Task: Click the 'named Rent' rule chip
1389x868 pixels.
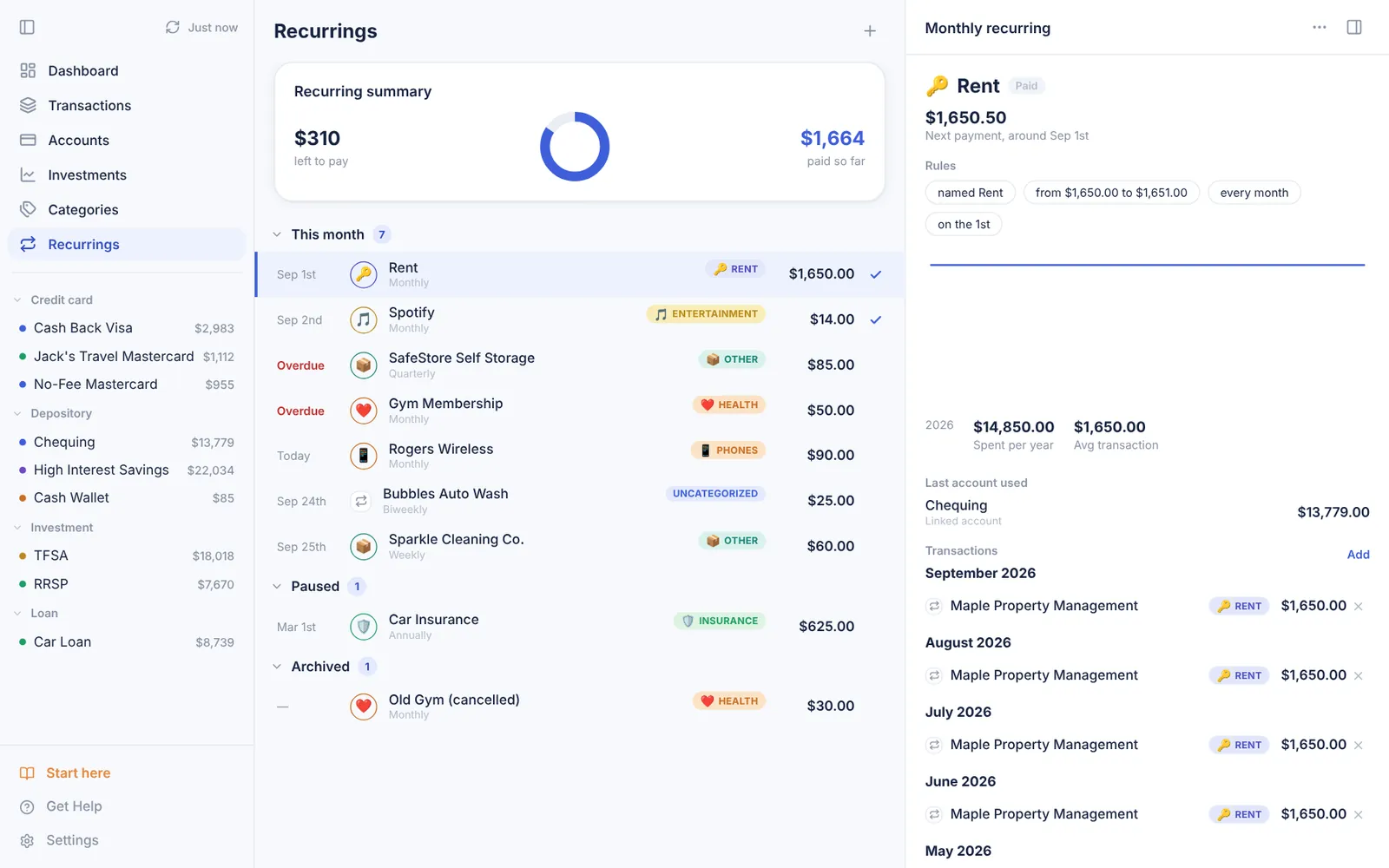Action: 970,193
